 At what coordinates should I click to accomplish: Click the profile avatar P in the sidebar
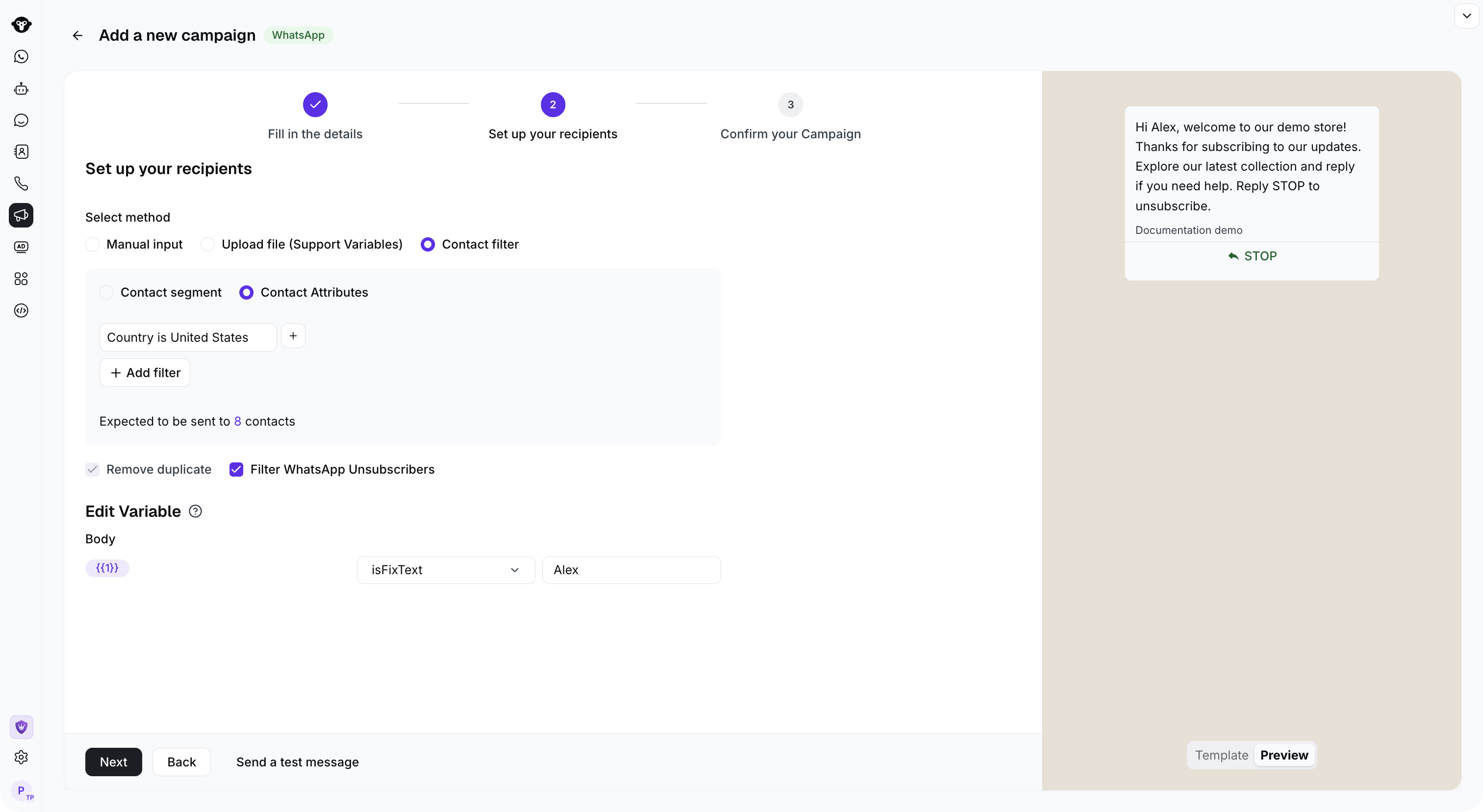point(21,791)
